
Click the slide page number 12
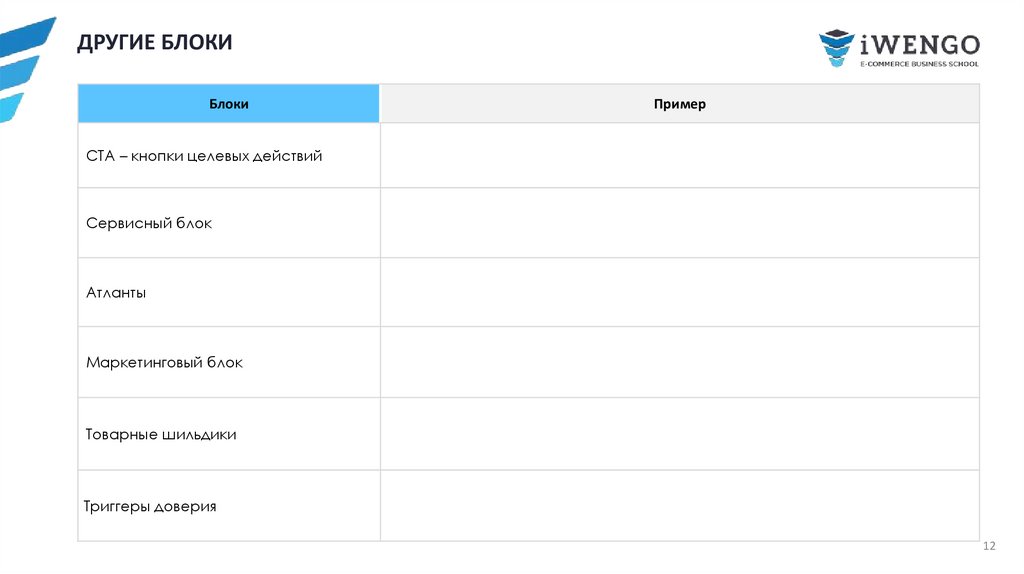click(990, 546)
